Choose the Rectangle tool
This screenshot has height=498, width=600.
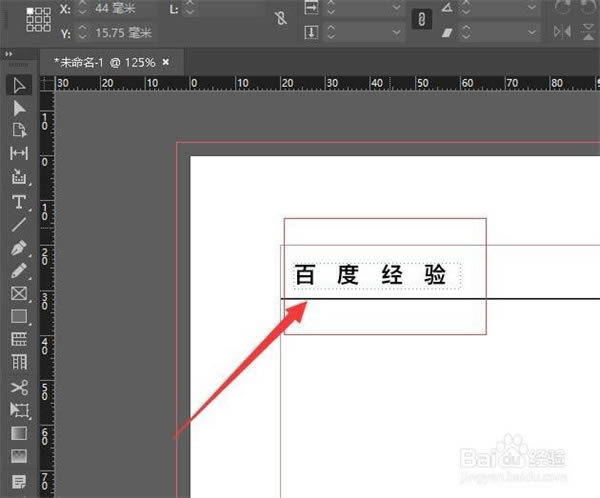point(19,316)
